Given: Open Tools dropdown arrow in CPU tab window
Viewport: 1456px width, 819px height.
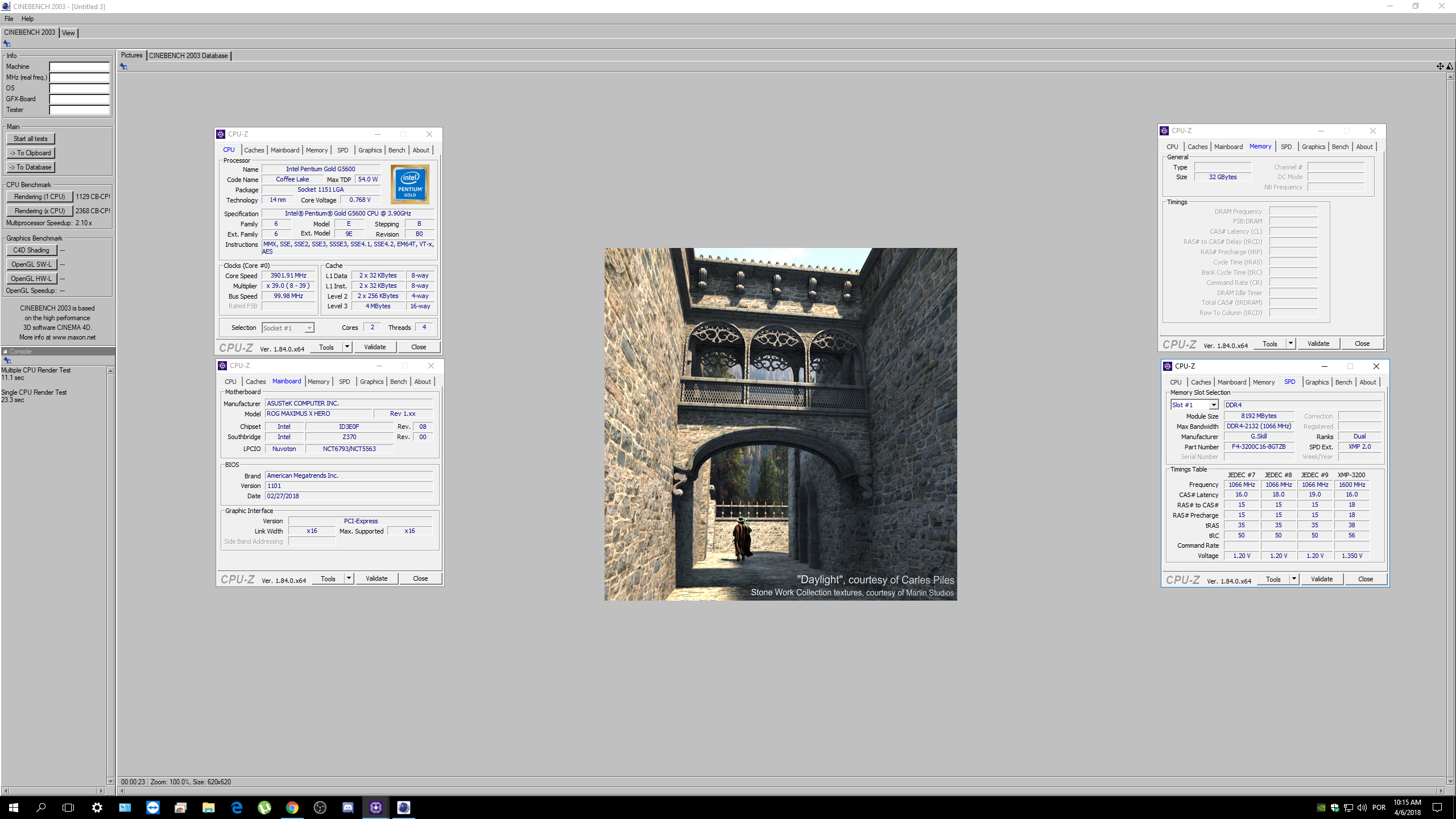Looking at the screenshot, I should 347,347.
